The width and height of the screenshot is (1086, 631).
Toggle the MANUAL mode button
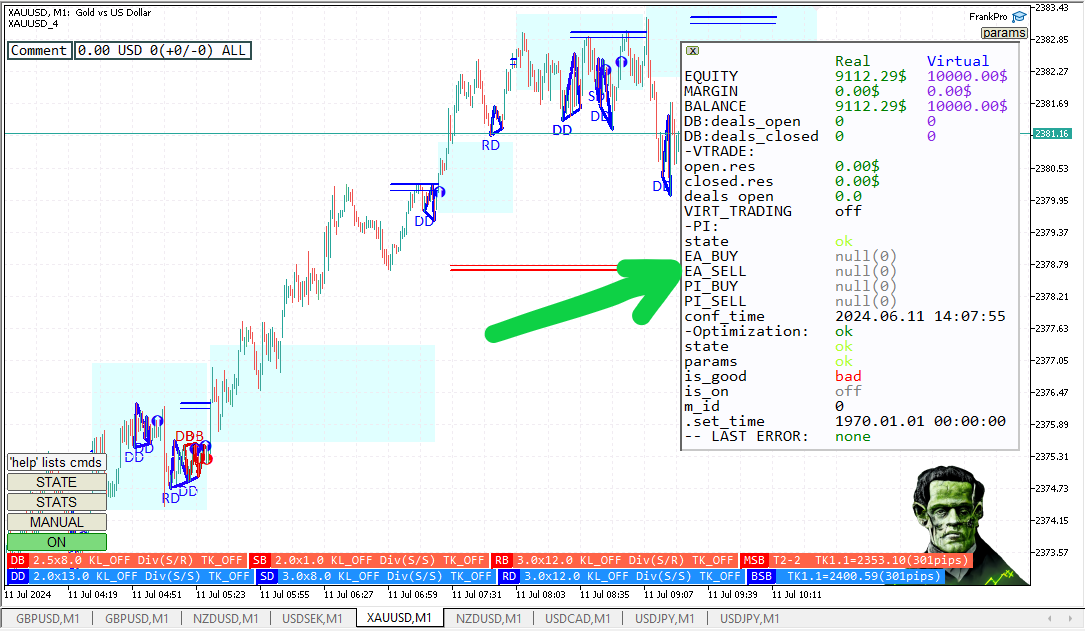56,522
